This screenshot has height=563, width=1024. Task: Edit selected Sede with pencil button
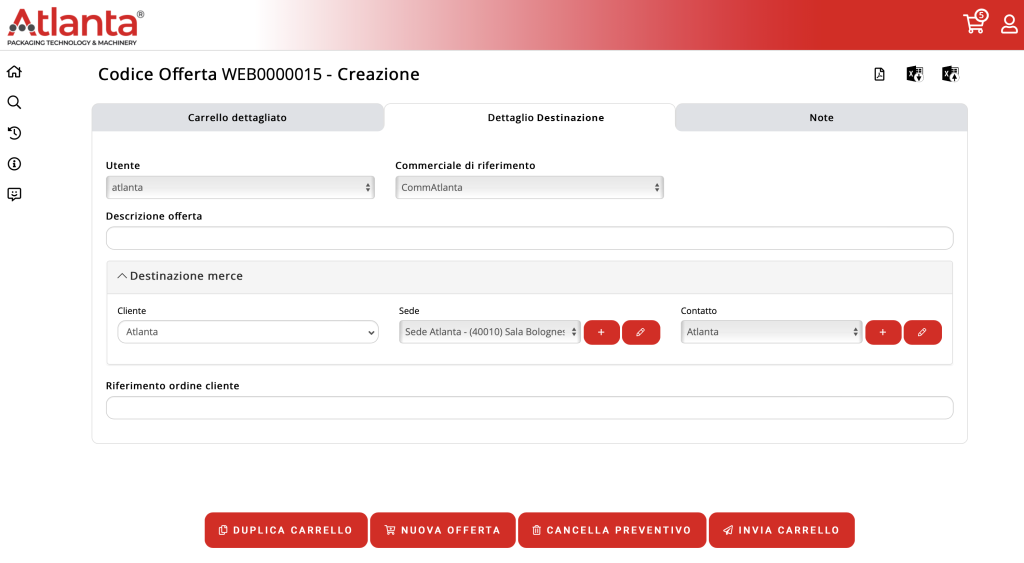tap(641, 332)
